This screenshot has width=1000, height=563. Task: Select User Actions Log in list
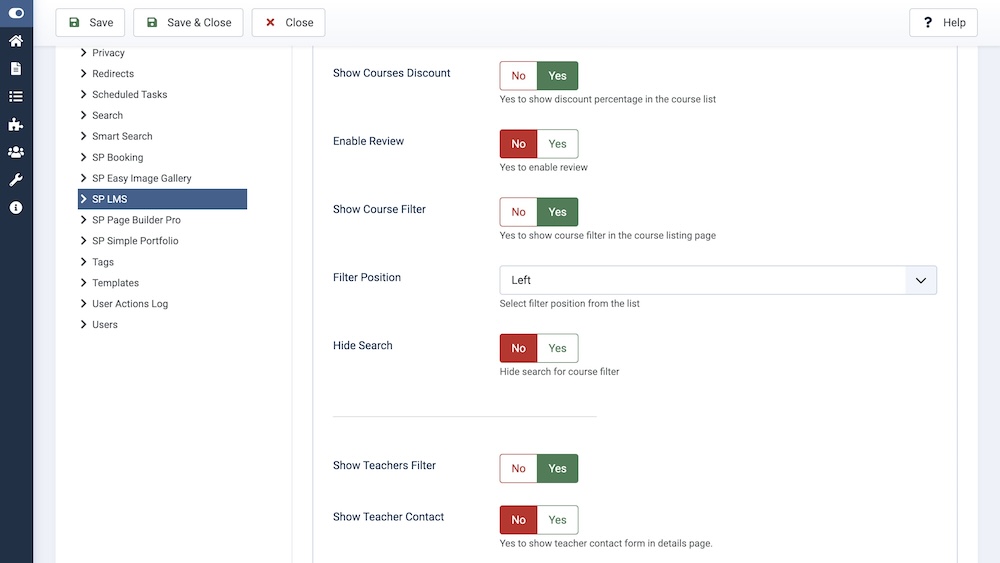click(130, 304)
